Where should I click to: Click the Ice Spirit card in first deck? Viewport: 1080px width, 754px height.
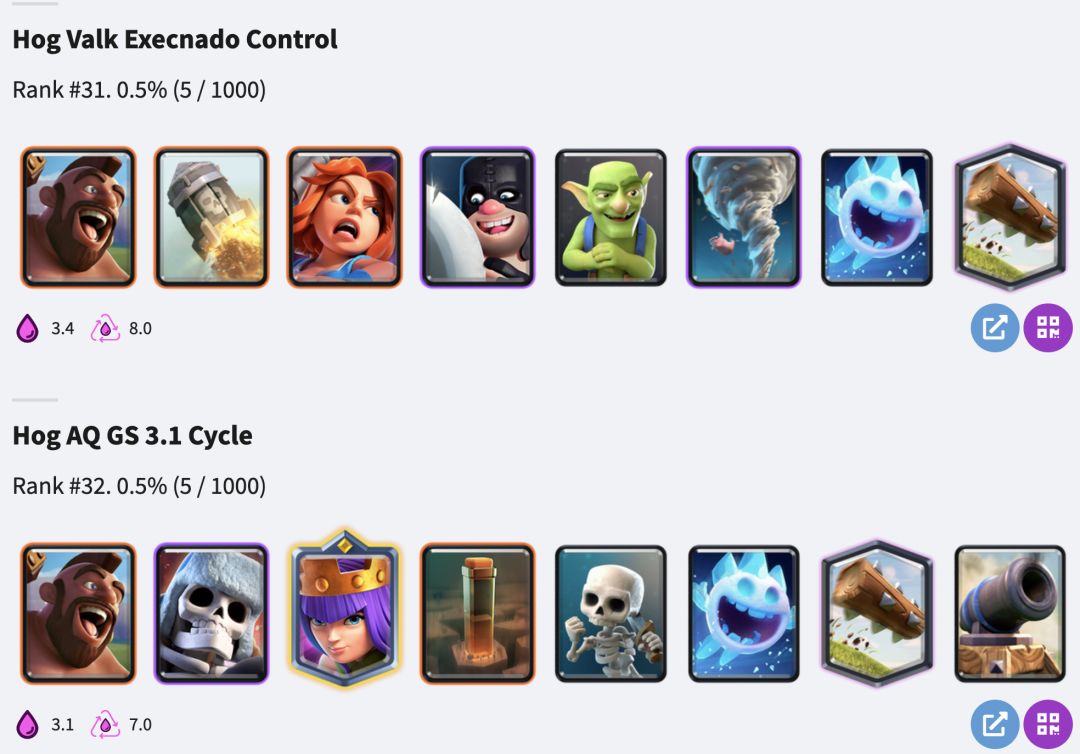(x=877, y=217)
